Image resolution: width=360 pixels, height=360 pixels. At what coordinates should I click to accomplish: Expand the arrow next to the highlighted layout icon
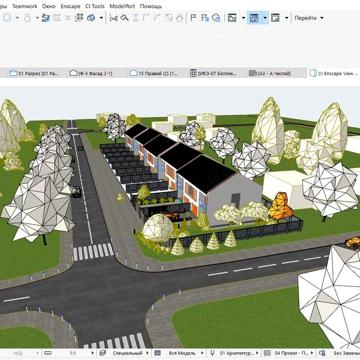click(x=265, y=18)
